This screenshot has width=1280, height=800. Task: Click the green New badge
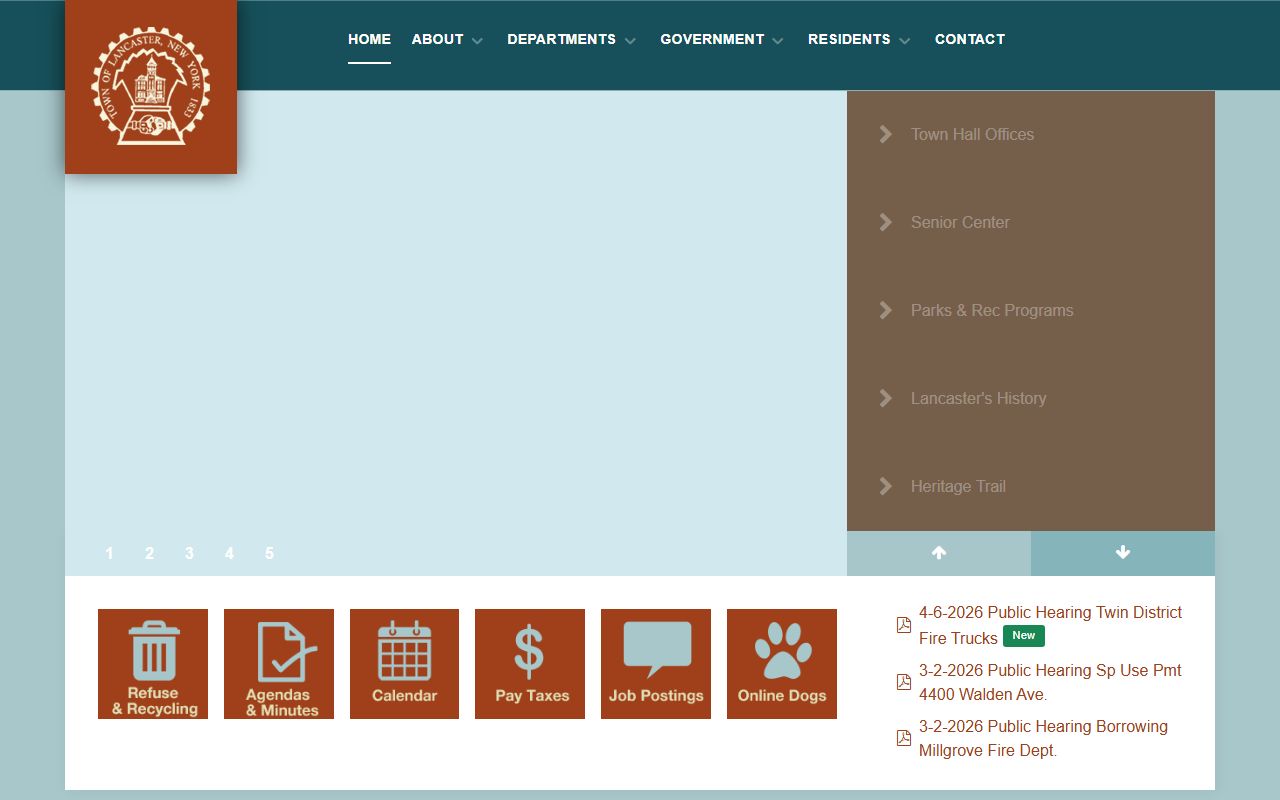[1024, 636]
